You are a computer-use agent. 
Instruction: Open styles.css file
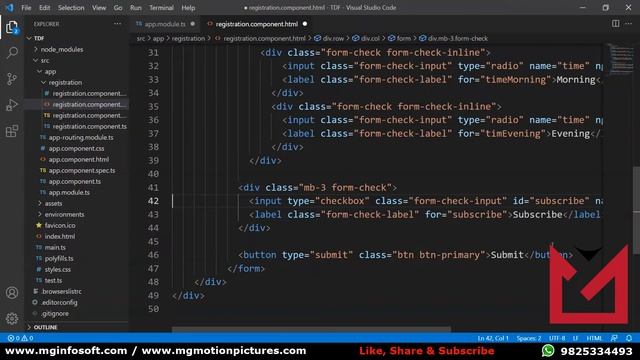[58, 269]
